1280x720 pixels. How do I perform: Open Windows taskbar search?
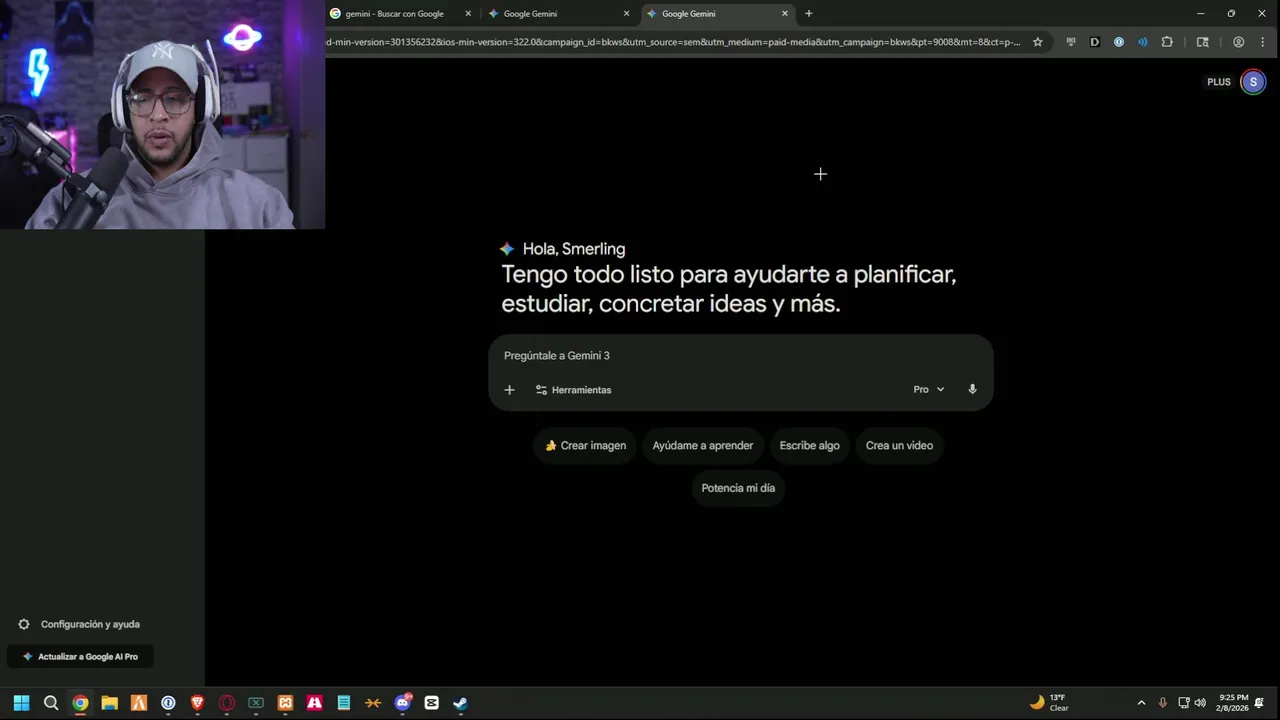click(51, 703)
